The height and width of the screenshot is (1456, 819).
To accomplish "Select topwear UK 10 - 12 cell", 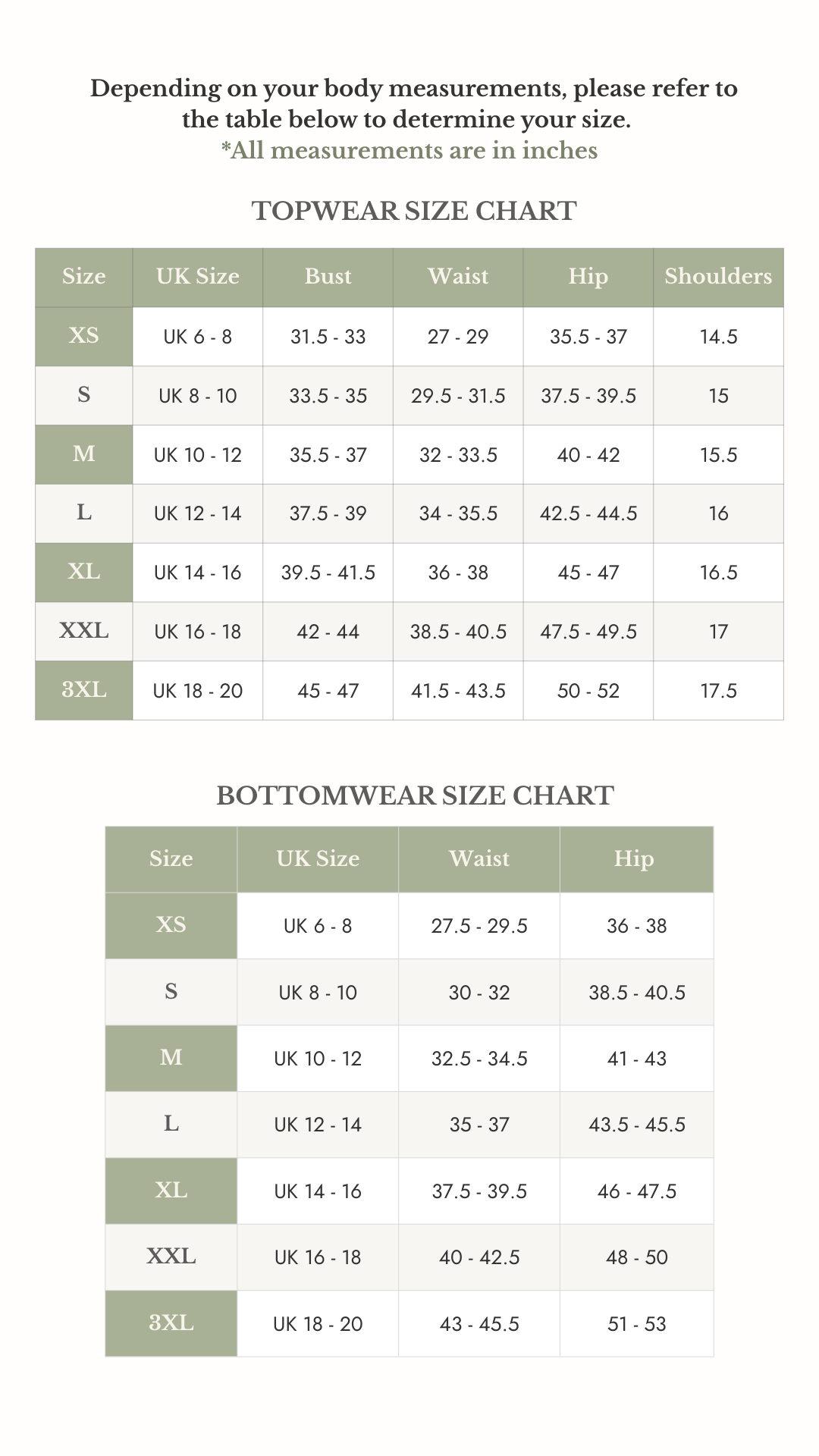I will pyautogui.click(x=198, y=455).
